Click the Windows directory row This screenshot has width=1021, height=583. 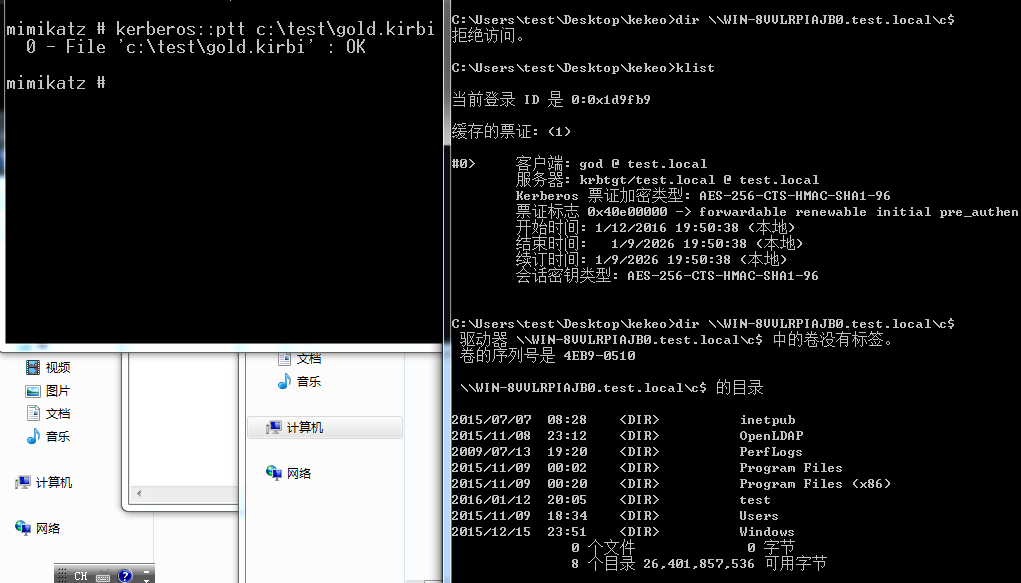click(623, 532)
